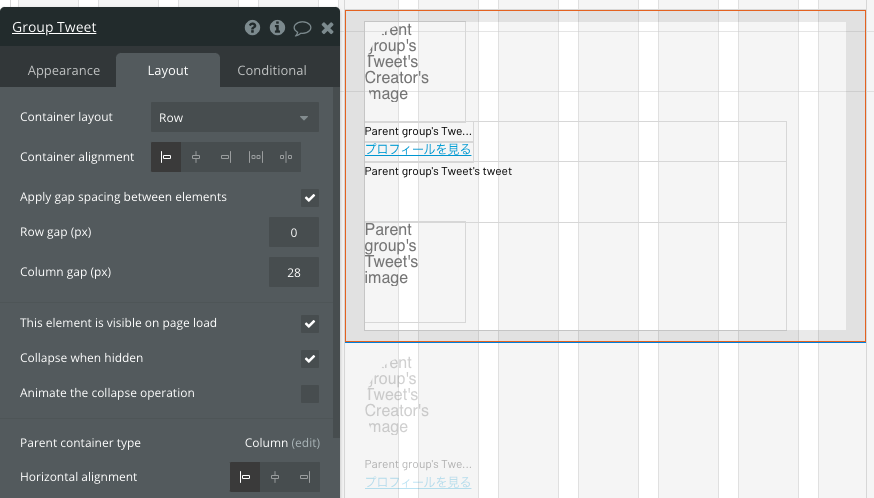Screen dimensions: 874x498
Task: Open the comment bubble icon
Action: [302, 28]
